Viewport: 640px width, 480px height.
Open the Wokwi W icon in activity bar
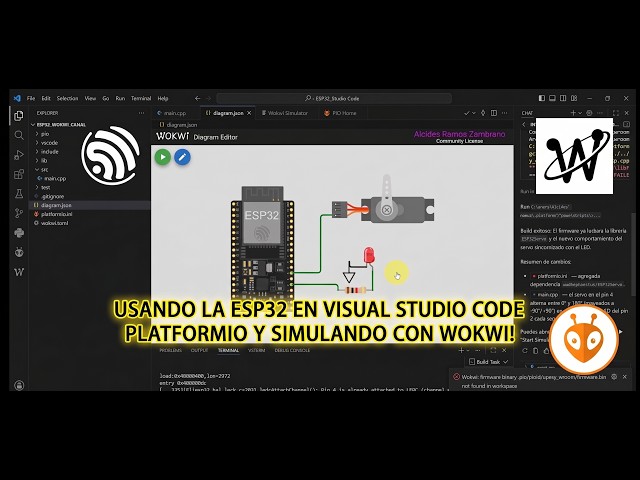tap(19, 272)
